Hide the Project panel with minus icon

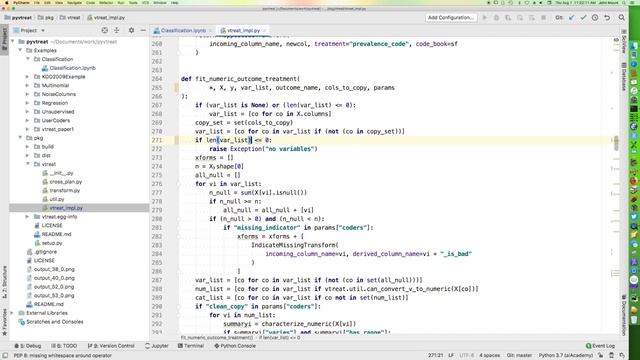click(143, 30)
